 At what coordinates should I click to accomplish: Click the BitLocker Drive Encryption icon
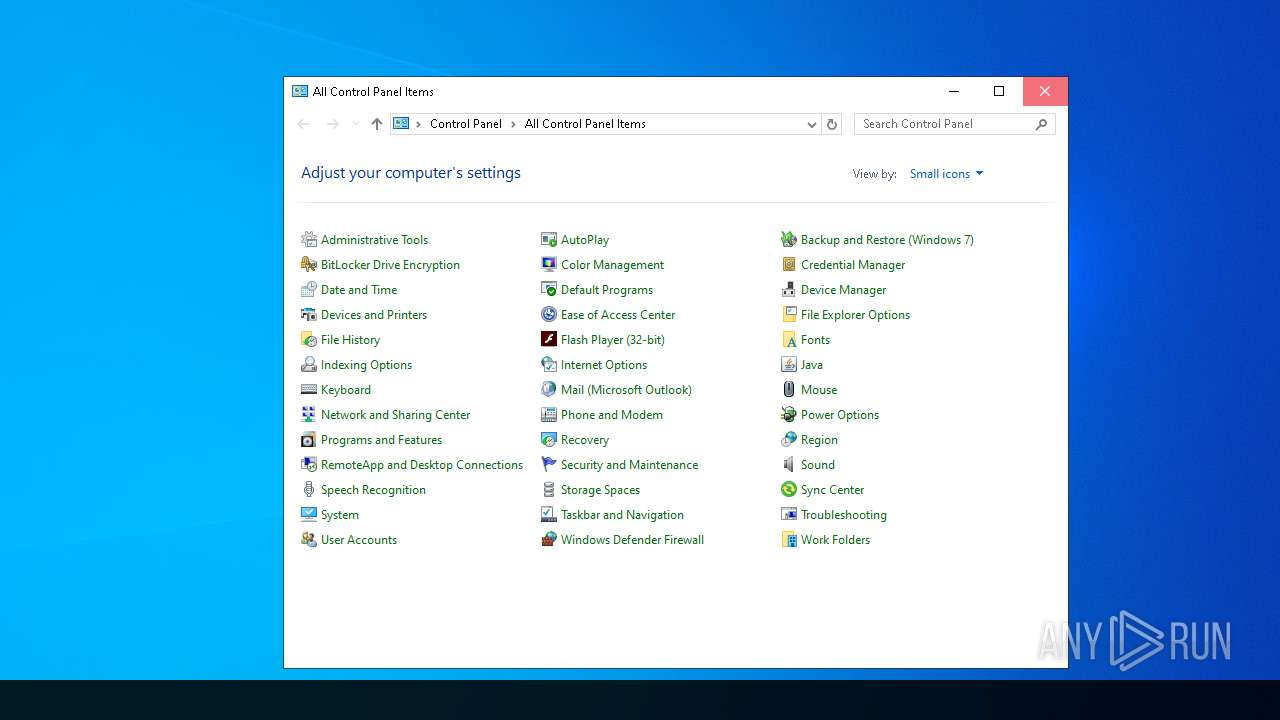(309, 265)
